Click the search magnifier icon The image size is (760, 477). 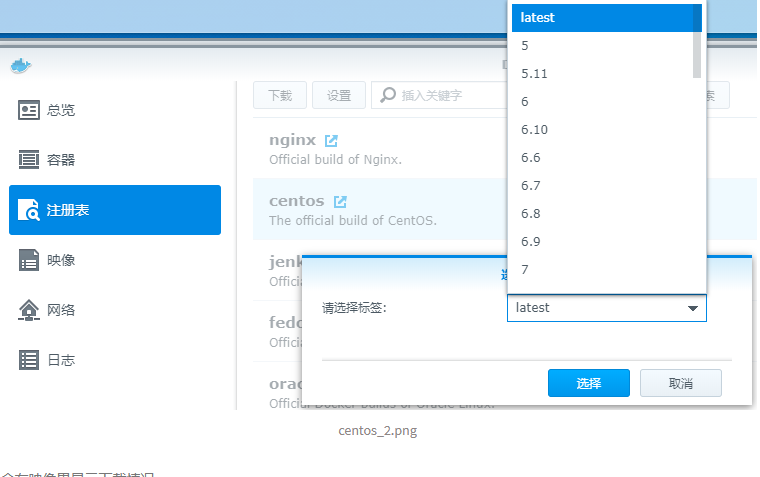coord(387,95)
